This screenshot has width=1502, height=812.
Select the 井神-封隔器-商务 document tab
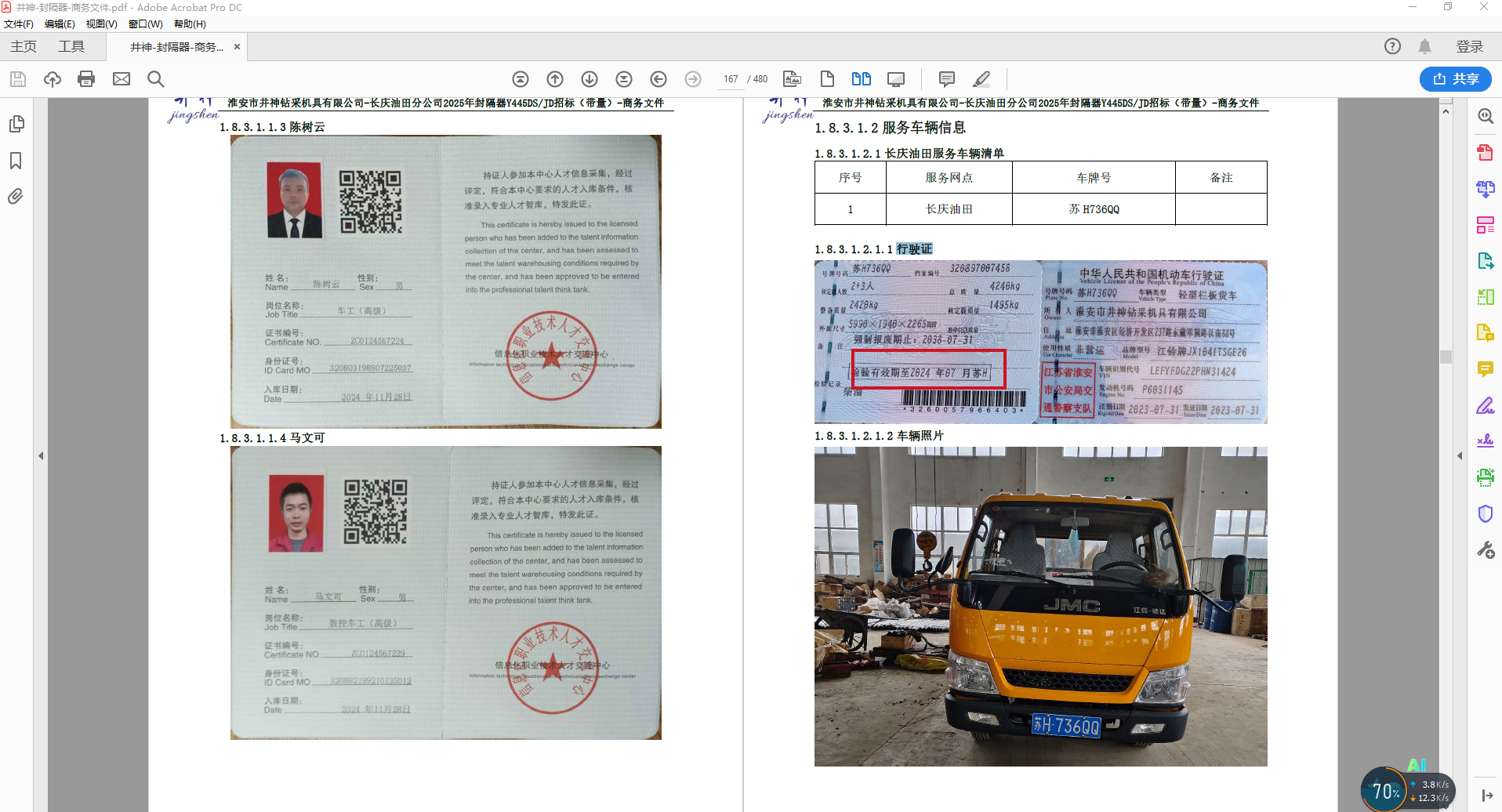point(176,47)
